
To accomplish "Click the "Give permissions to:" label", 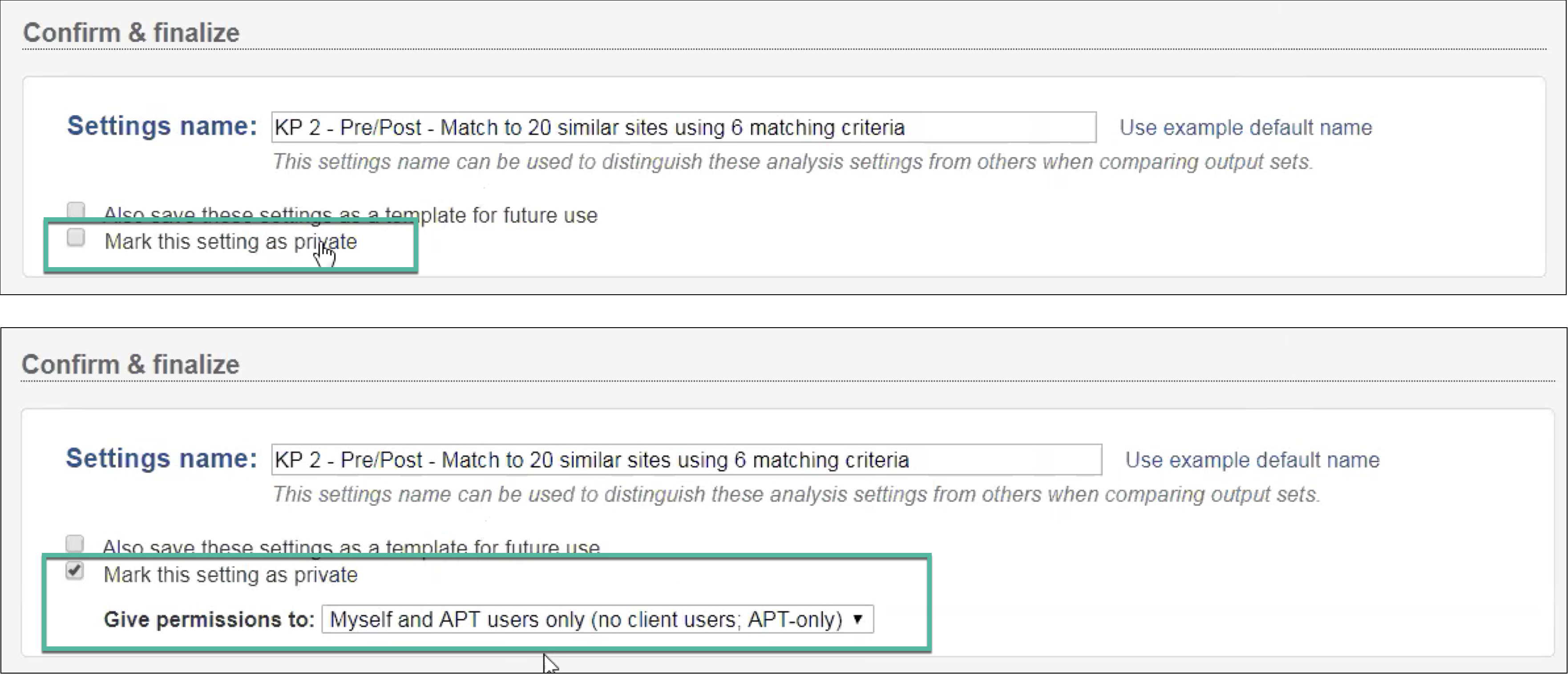I will pos(208,619).
